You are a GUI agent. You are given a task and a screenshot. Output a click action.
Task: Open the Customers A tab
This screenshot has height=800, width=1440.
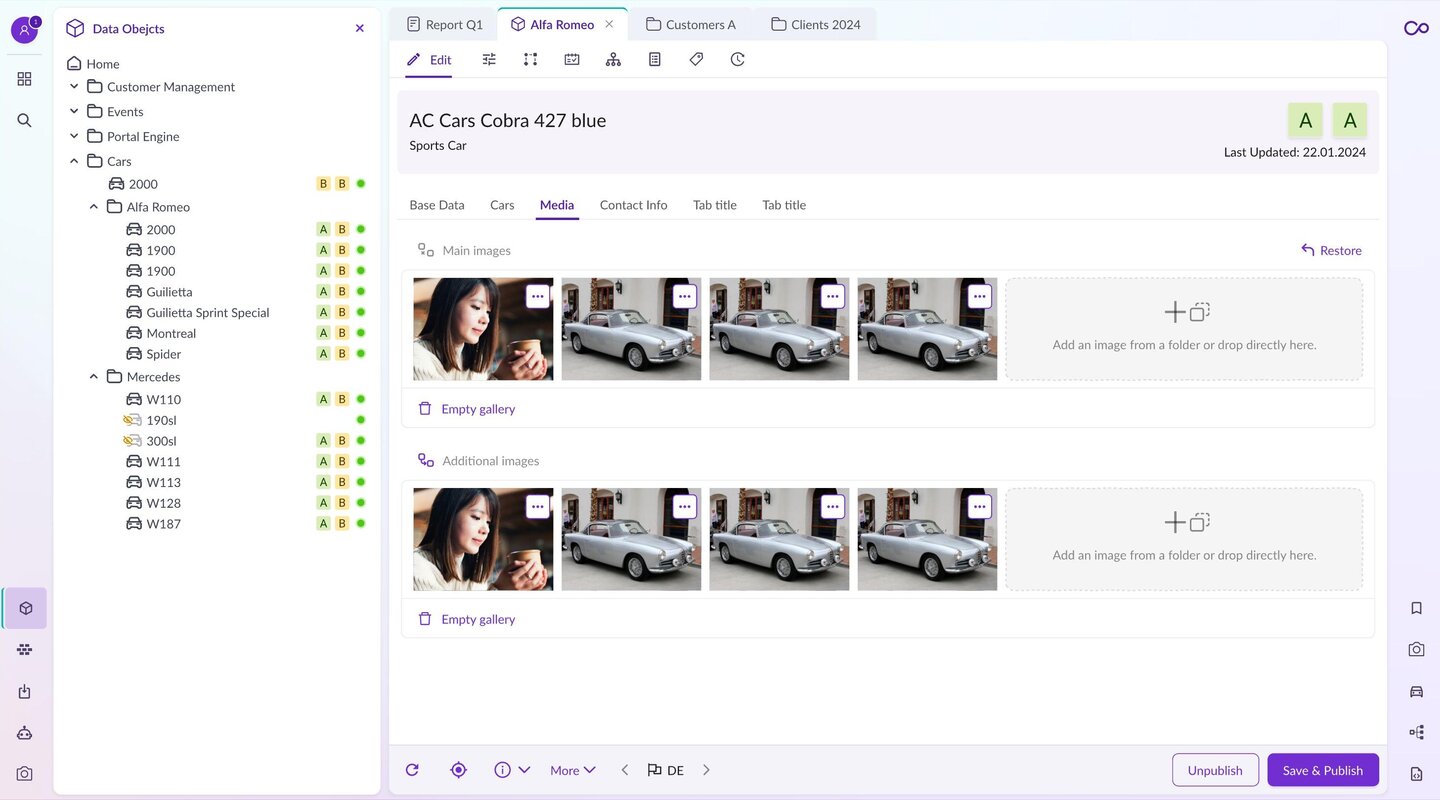point(690,25)
